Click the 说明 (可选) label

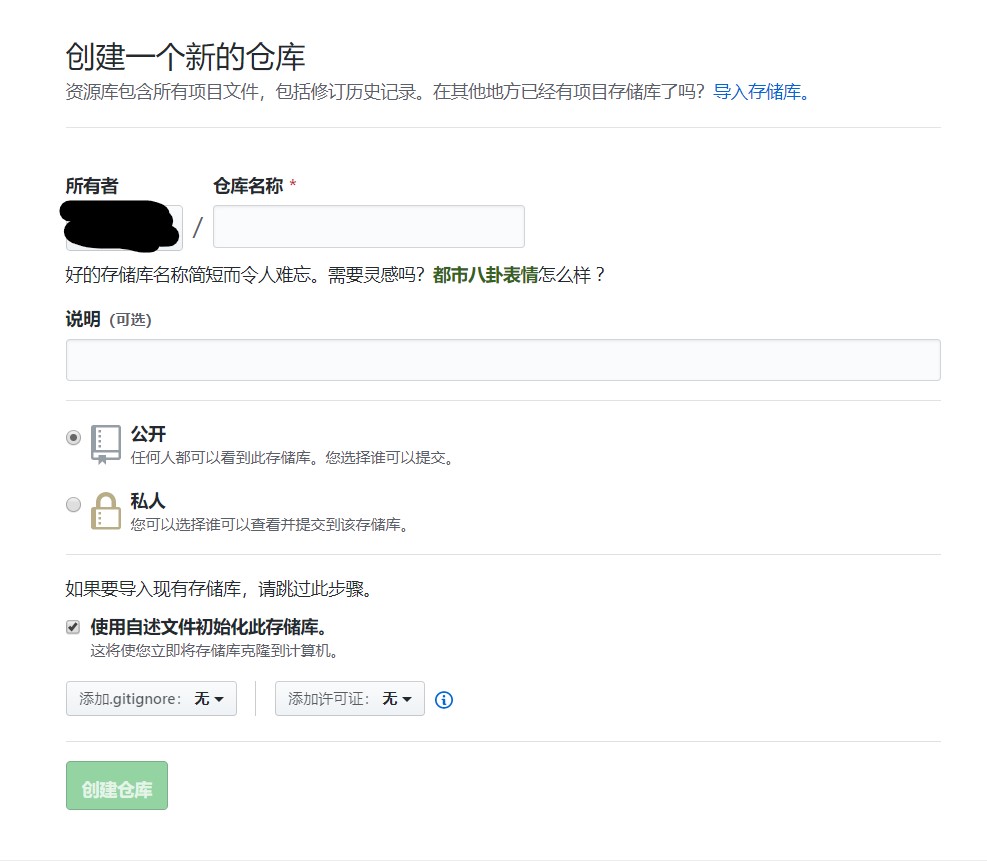coord(108,319)
